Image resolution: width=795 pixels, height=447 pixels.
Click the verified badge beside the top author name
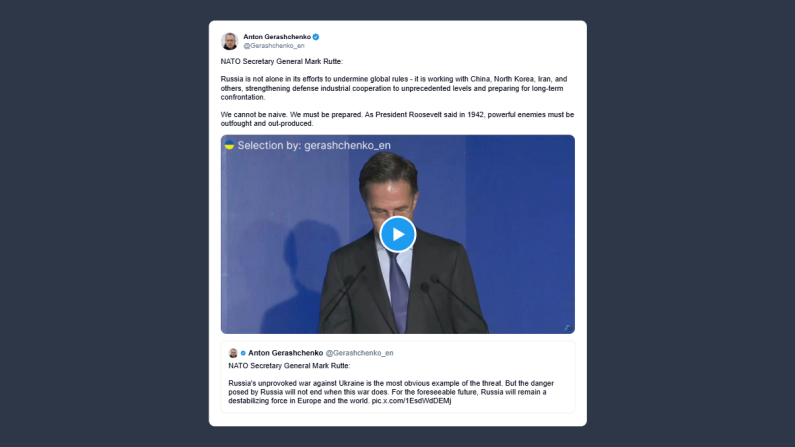click(316, 37)
